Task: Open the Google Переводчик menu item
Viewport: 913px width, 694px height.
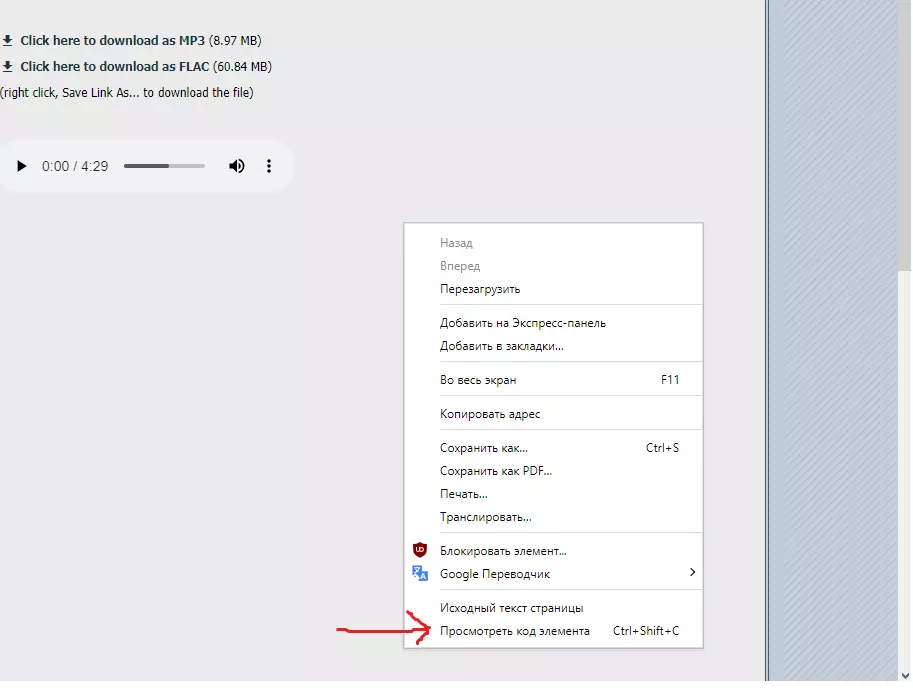Action: (553, 574)
